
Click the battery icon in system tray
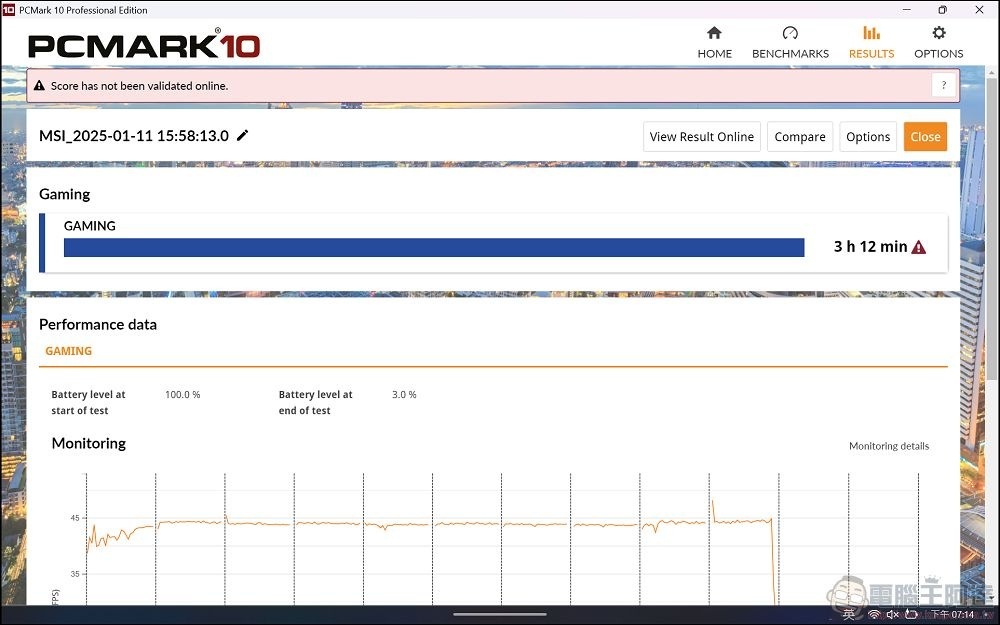[911, 614]
